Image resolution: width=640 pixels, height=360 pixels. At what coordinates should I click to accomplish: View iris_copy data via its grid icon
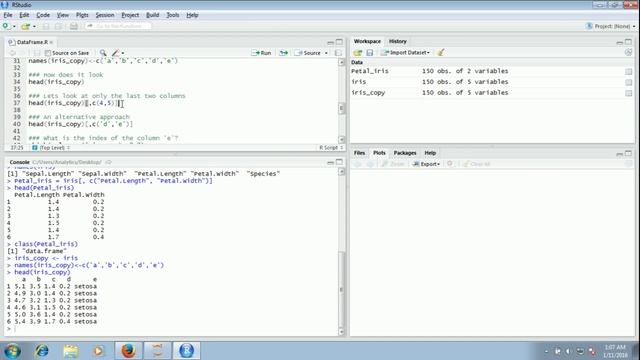[x=629, y=93]
